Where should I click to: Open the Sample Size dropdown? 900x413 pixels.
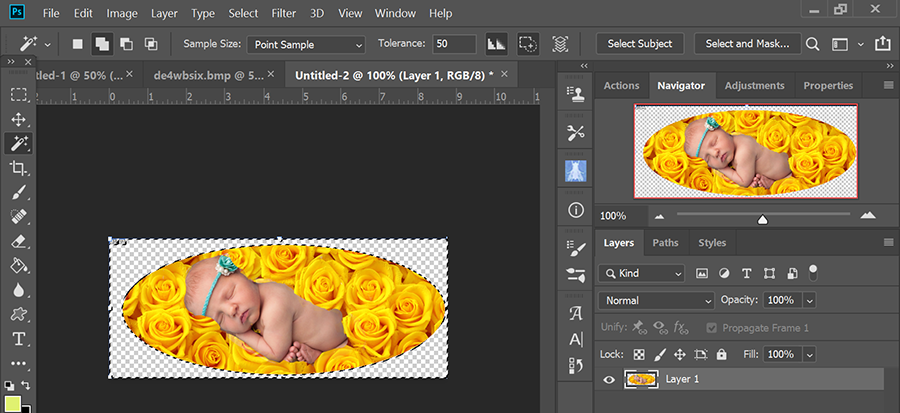(x=306, y=45)
